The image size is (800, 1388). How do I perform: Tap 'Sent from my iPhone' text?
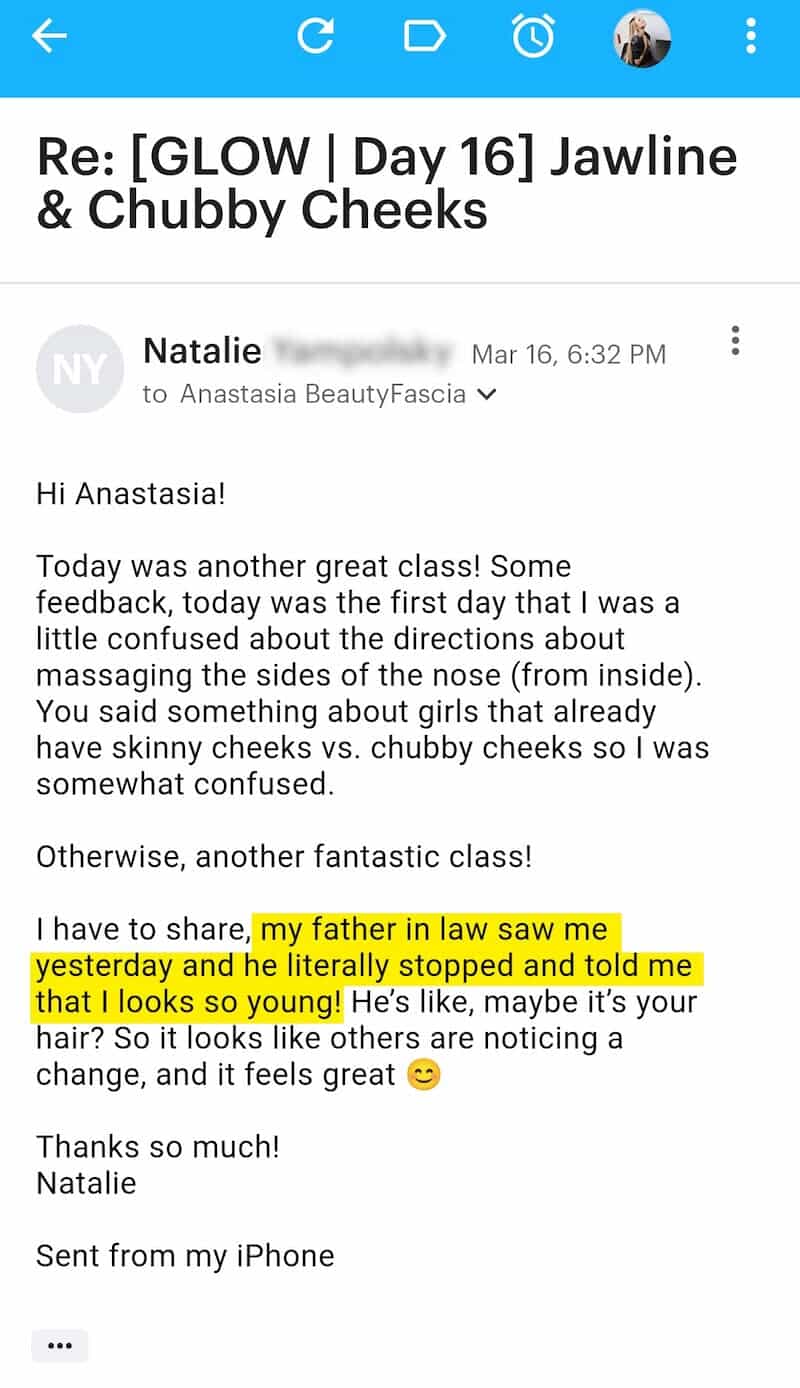185,1256
